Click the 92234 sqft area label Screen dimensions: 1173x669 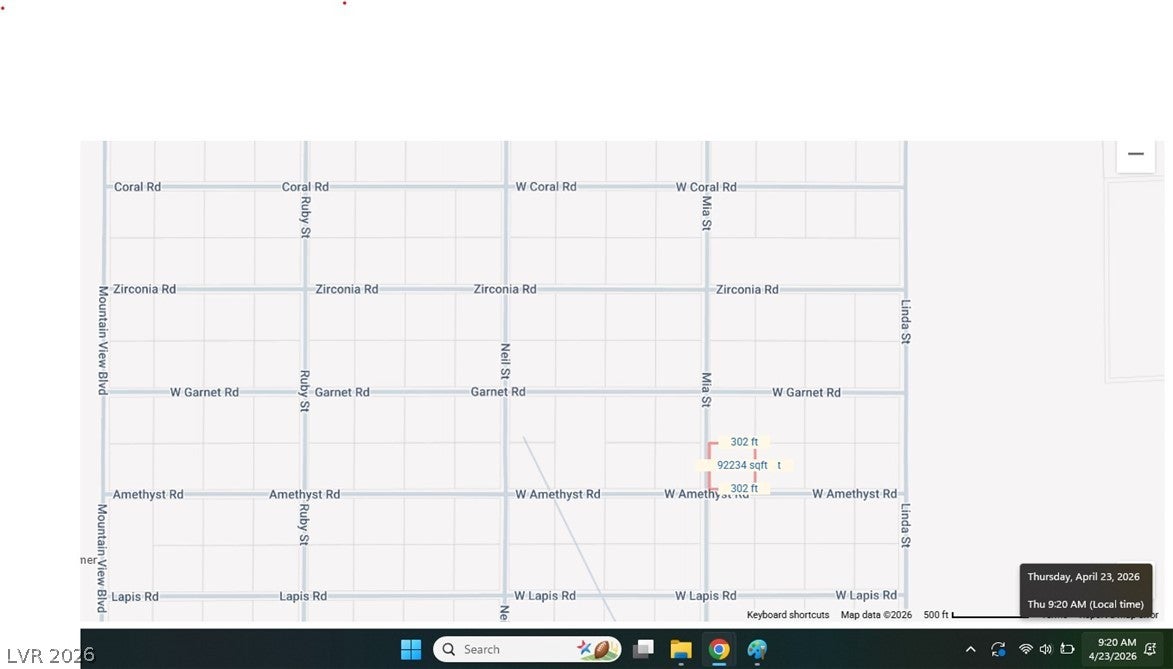(742, 465)
